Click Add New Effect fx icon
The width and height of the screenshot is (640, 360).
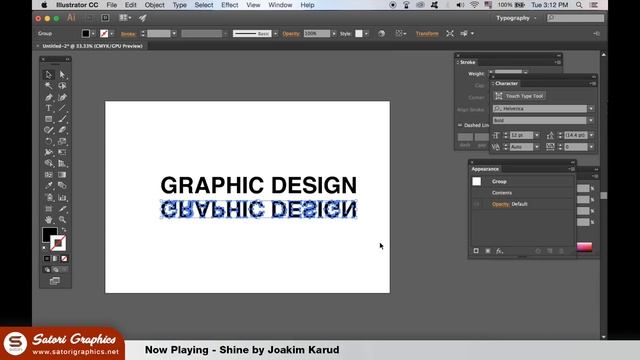[x=499, y=251]
